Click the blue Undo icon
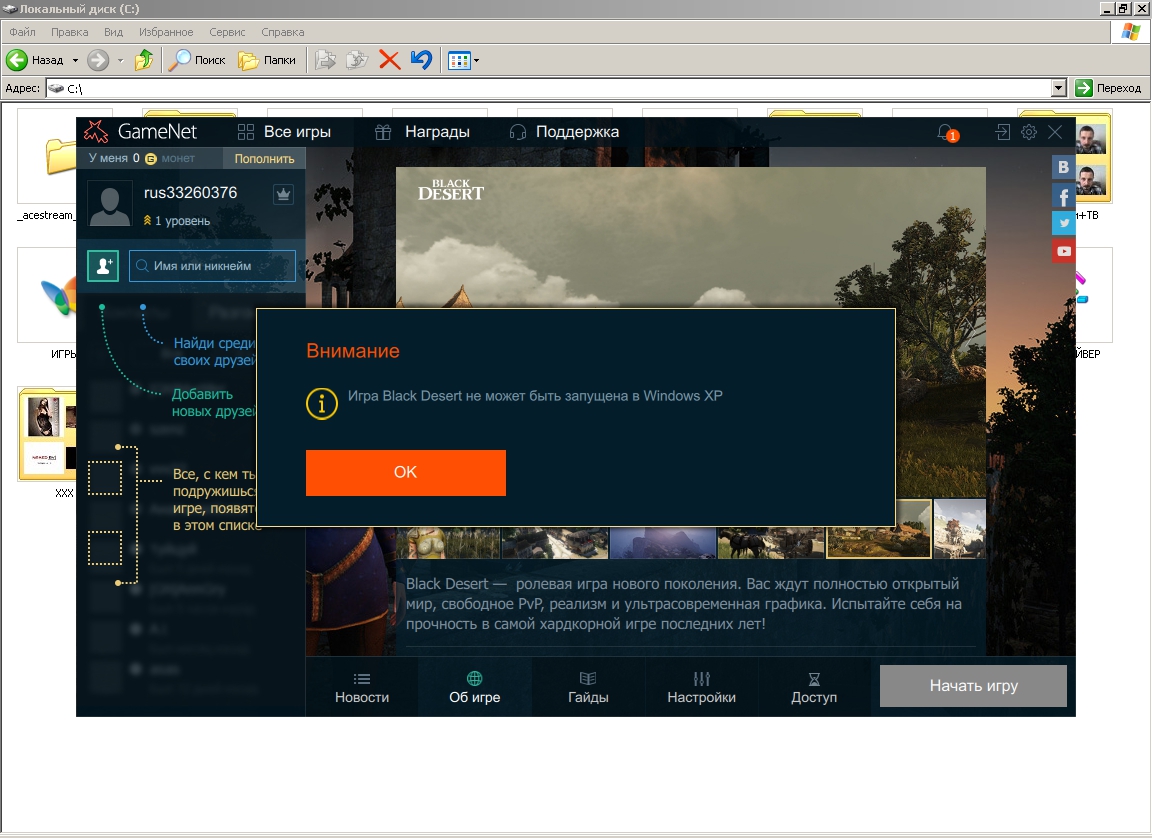 421,60
